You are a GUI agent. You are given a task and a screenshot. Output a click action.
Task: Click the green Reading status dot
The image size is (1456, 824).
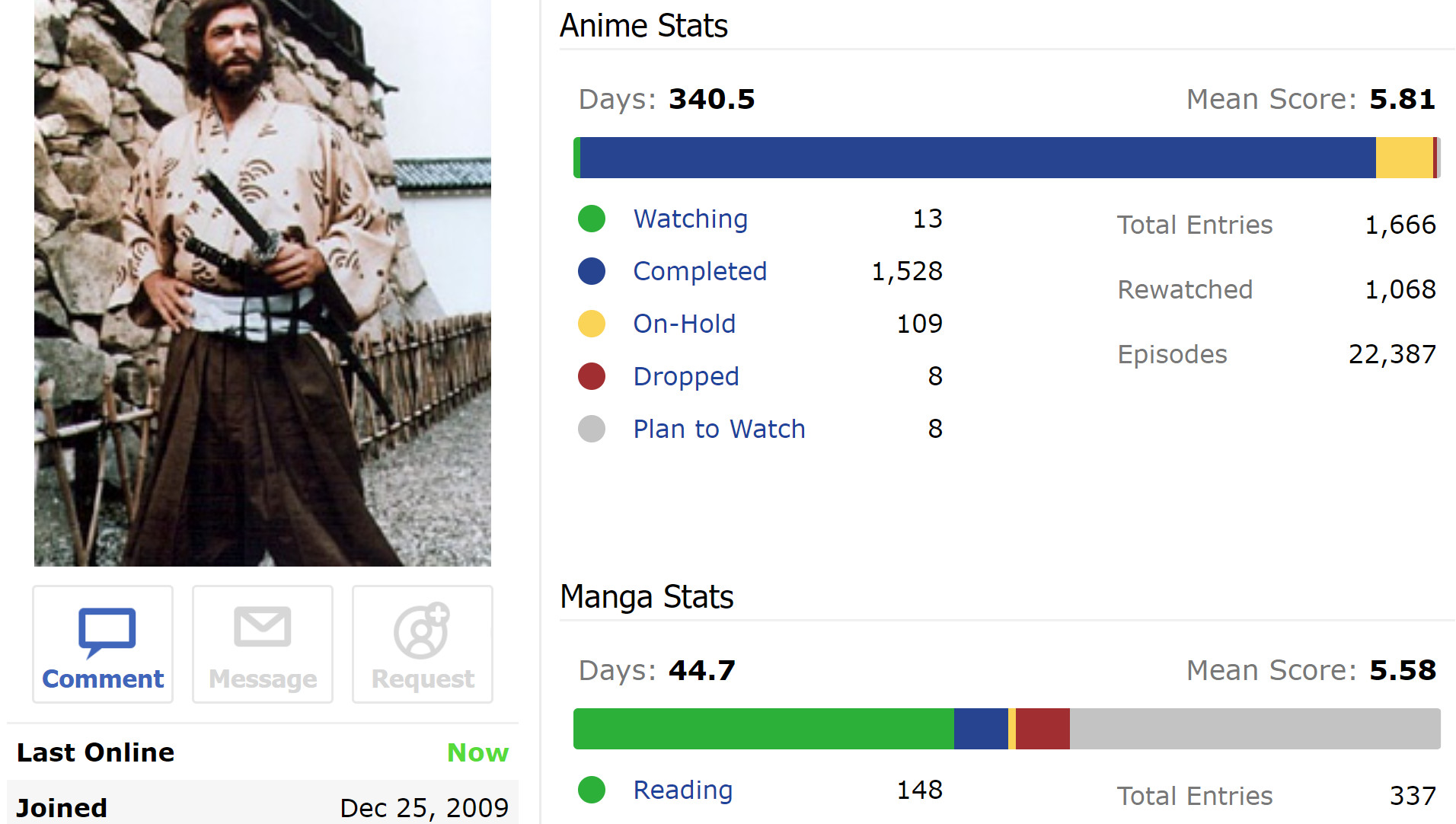coord(592,790)
